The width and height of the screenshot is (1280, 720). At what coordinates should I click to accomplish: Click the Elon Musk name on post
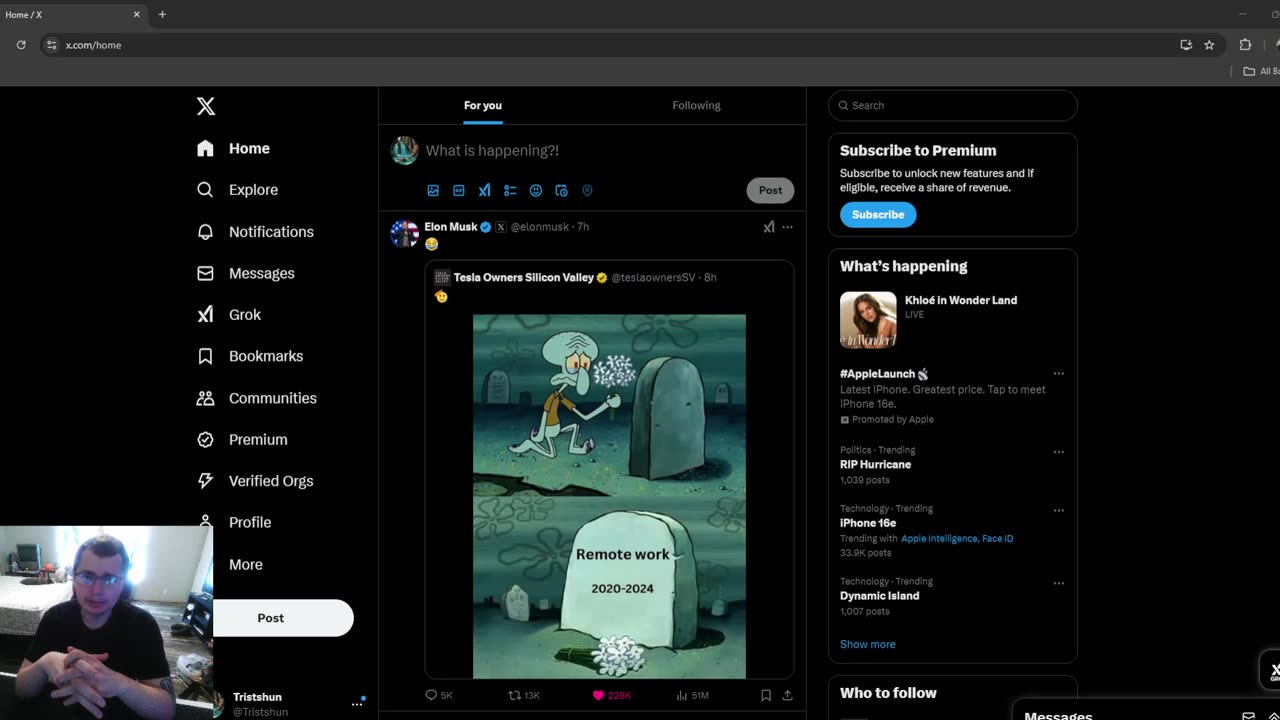pyautogui.click(x=451, y=227)
